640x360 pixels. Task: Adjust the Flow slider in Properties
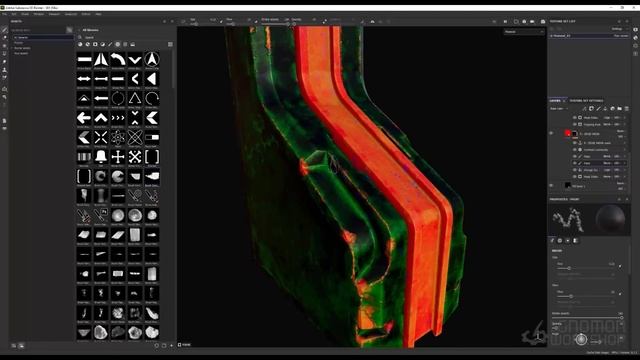[587, 296]
